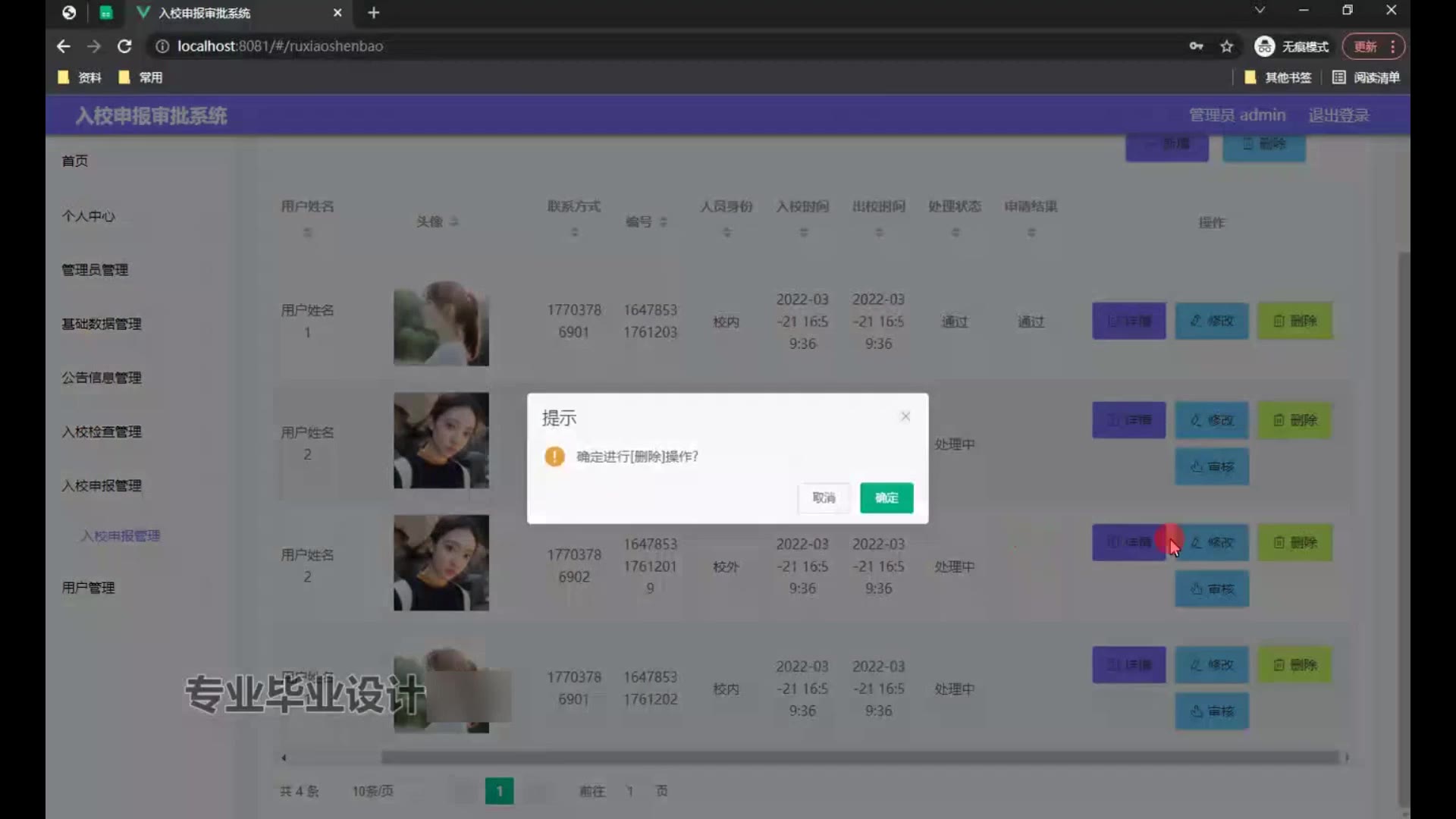
Task: Sort by 用户姓名 column arrows
Action: click(307, 232)
